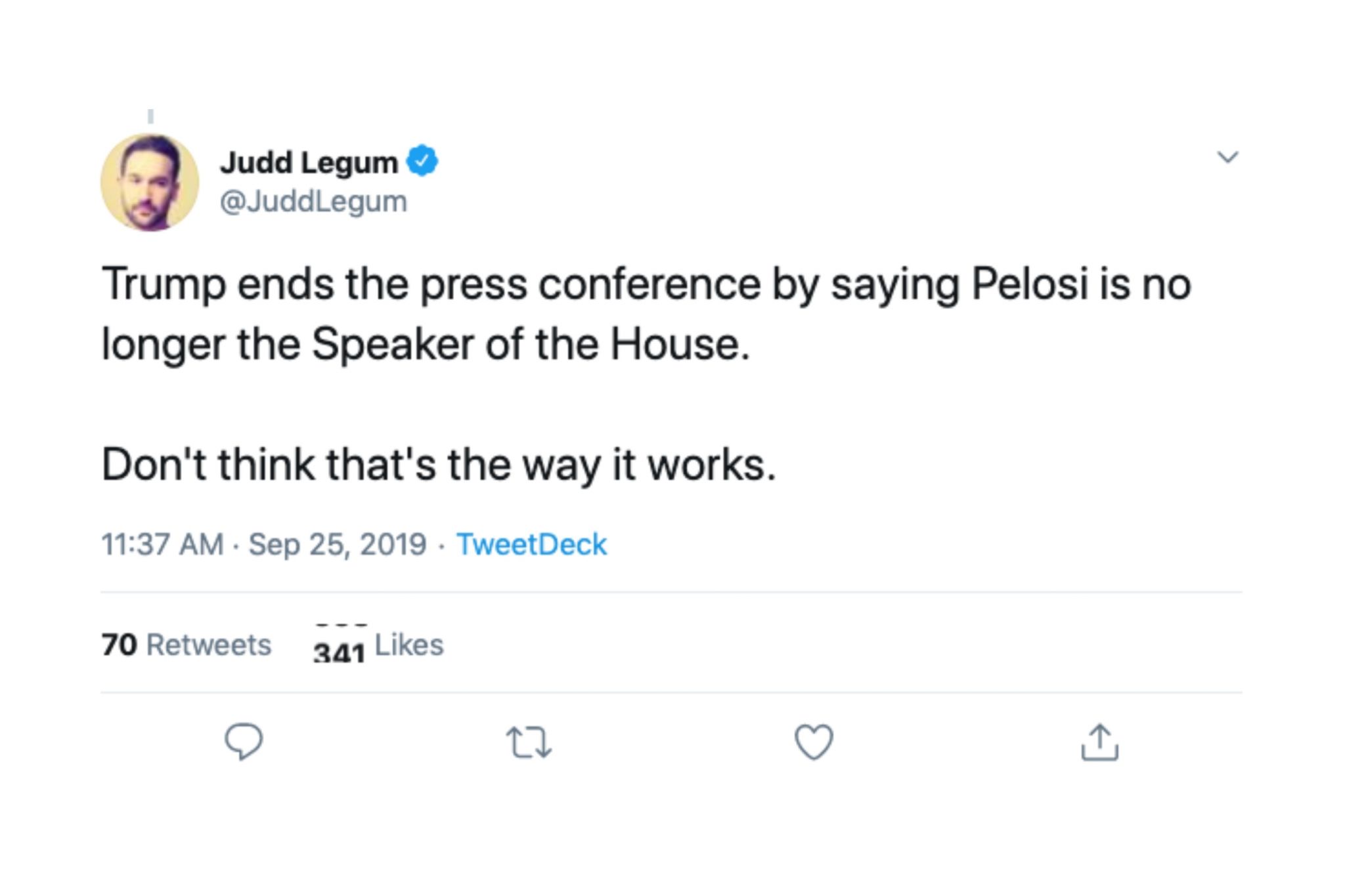Viewport: 1345px width, 896px height.
Task: Open Judd Legum's profile picture
Action: 150,182
